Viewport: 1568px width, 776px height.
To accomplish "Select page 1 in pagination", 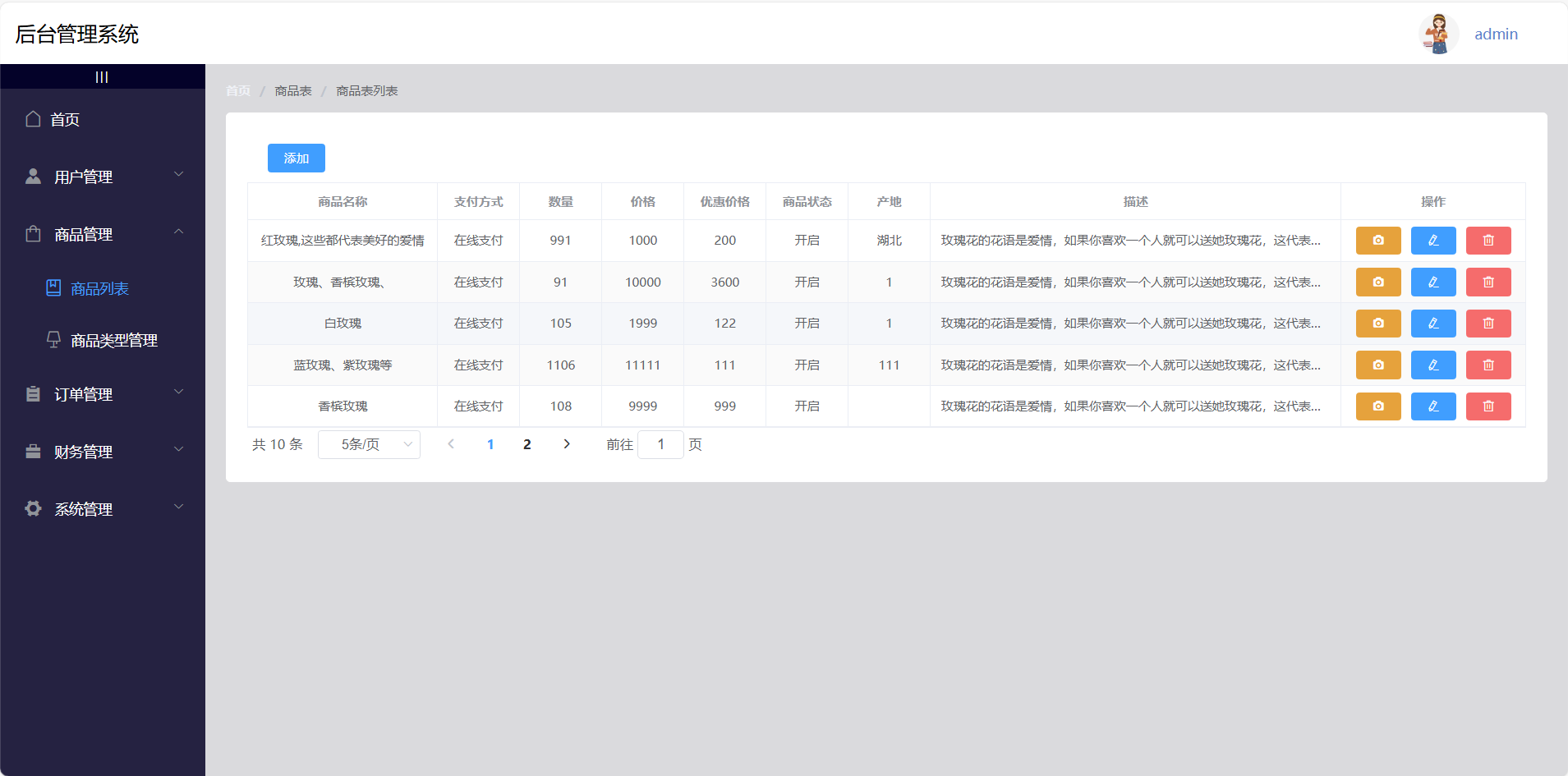I will pos(490,444).
